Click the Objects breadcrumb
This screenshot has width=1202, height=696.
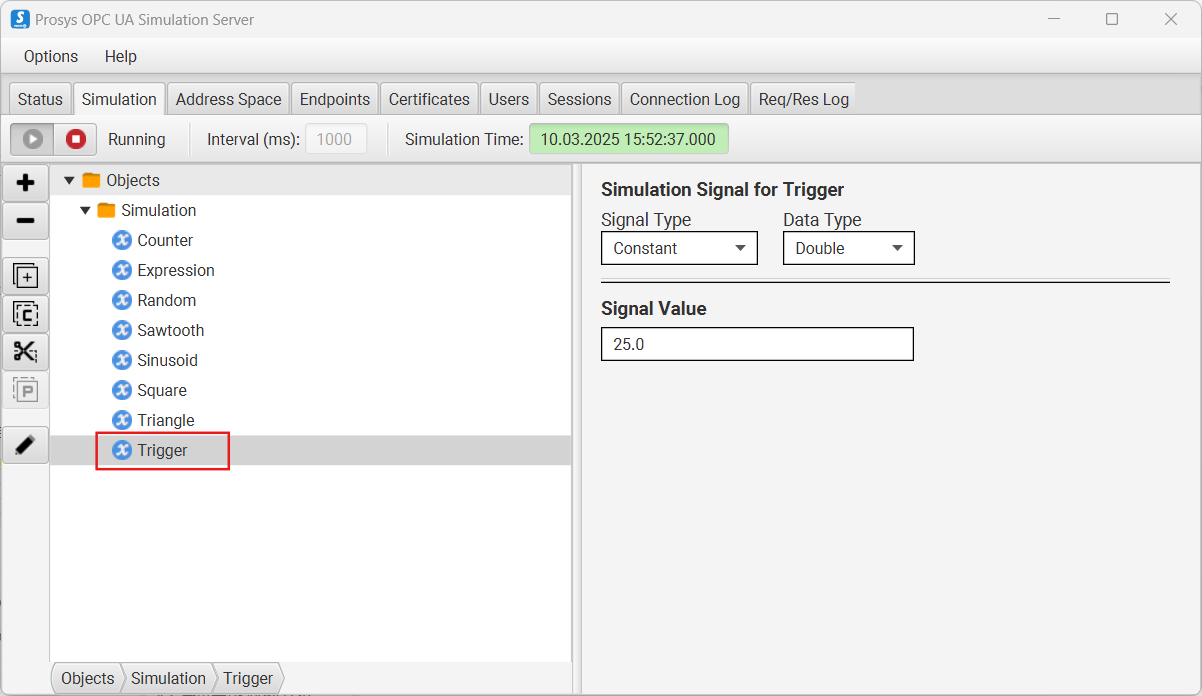tap(88, 678)
